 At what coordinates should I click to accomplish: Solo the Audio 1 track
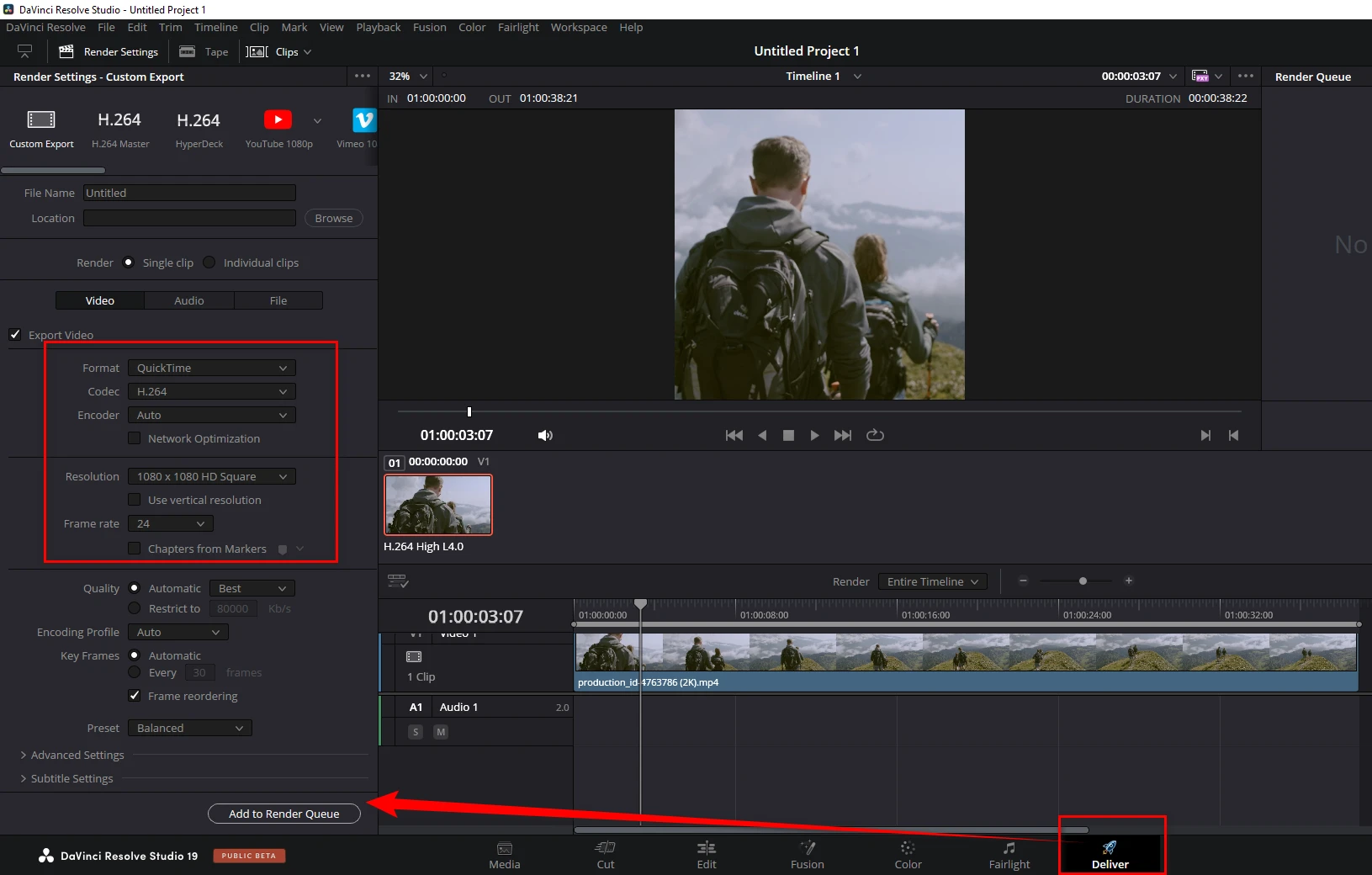point(416,732)
